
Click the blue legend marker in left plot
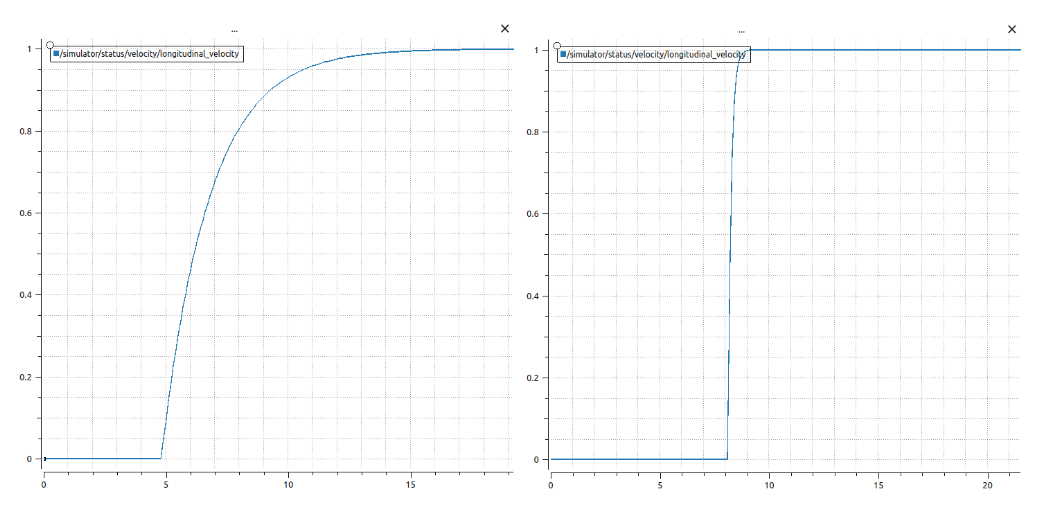(57, 54)
